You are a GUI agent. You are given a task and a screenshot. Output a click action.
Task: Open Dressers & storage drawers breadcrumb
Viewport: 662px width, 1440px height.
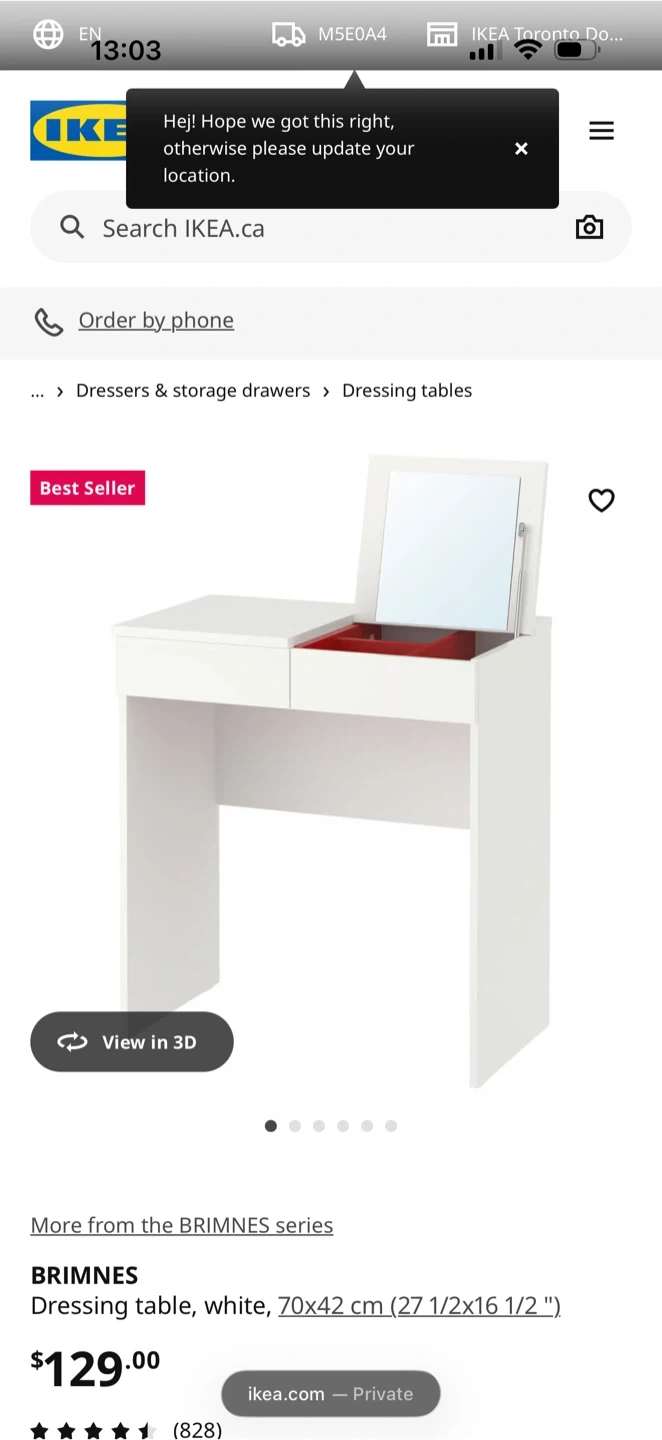pos(193,391)
